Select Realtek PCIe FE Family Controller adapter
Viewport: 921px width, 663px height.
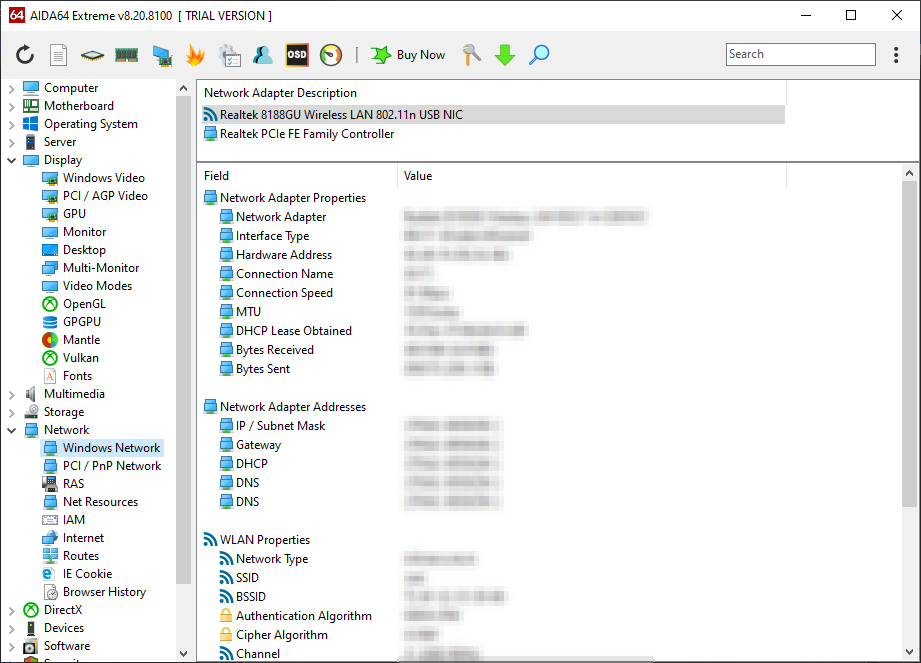pos(307,134)
